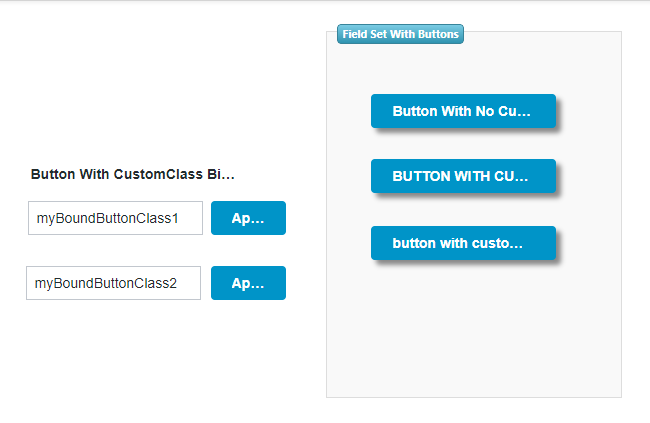Select the last button in the field set
This screenshot has height=423, width=650.
[462, 243]
